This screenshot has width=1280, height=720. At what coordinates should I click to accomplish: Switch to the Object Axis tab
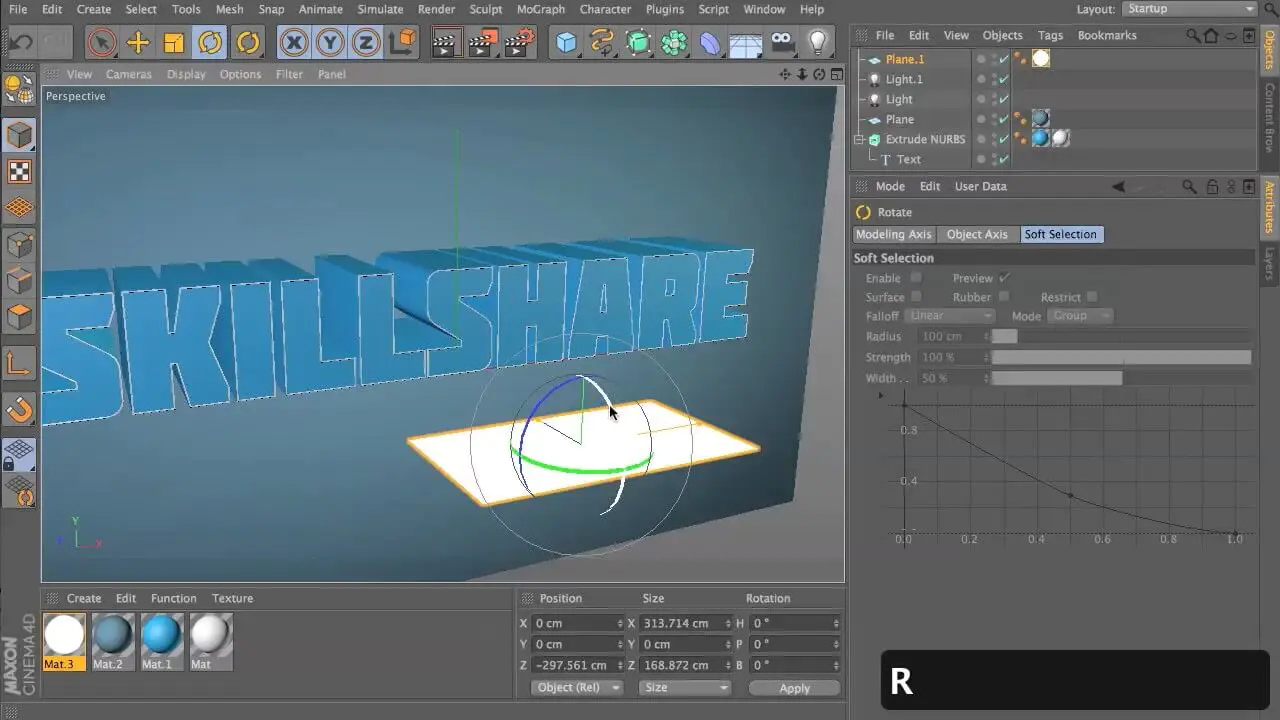click(977, 234)
